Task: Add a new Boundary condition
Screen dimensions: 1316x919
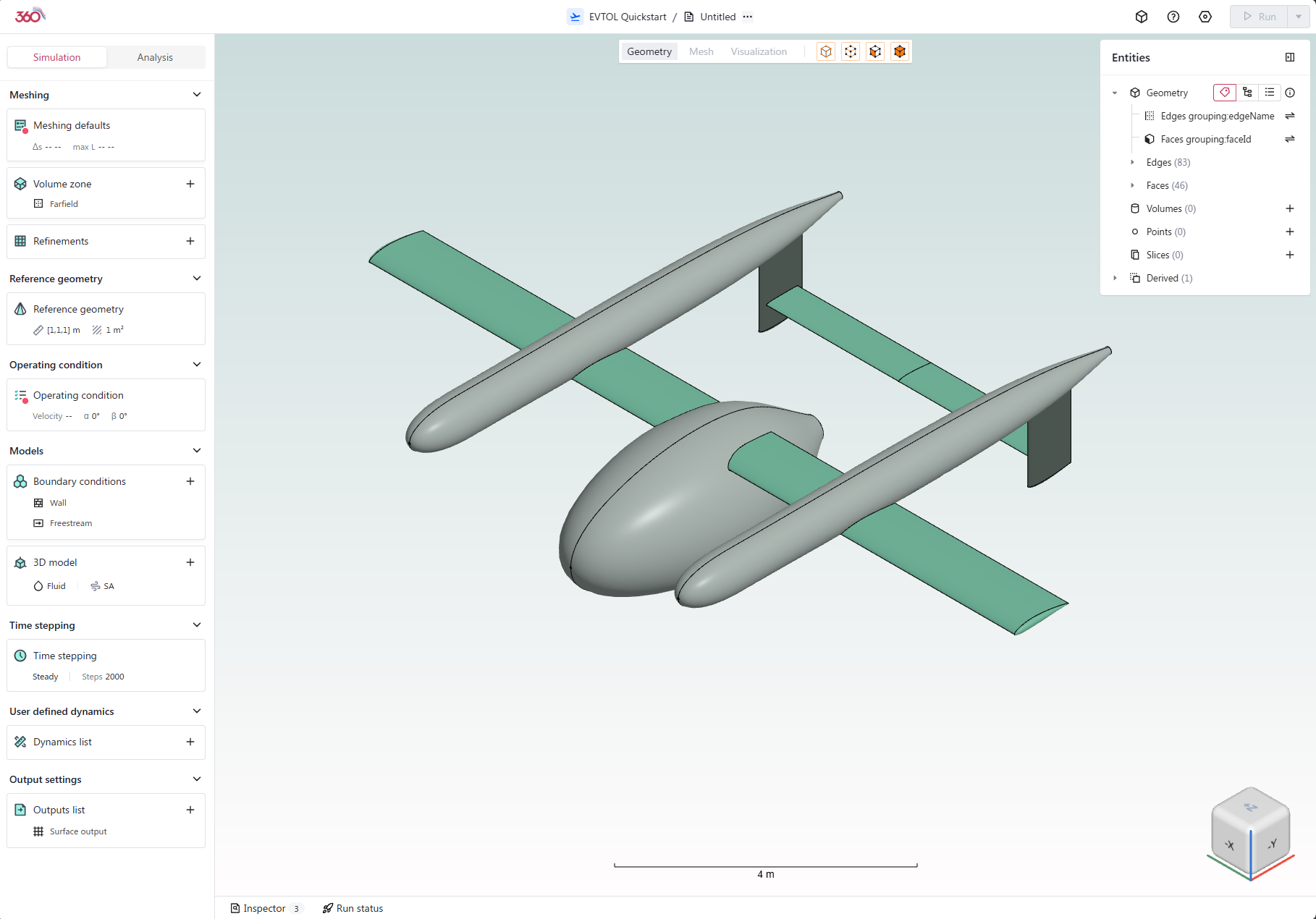Action: click(x=190, y=481)
